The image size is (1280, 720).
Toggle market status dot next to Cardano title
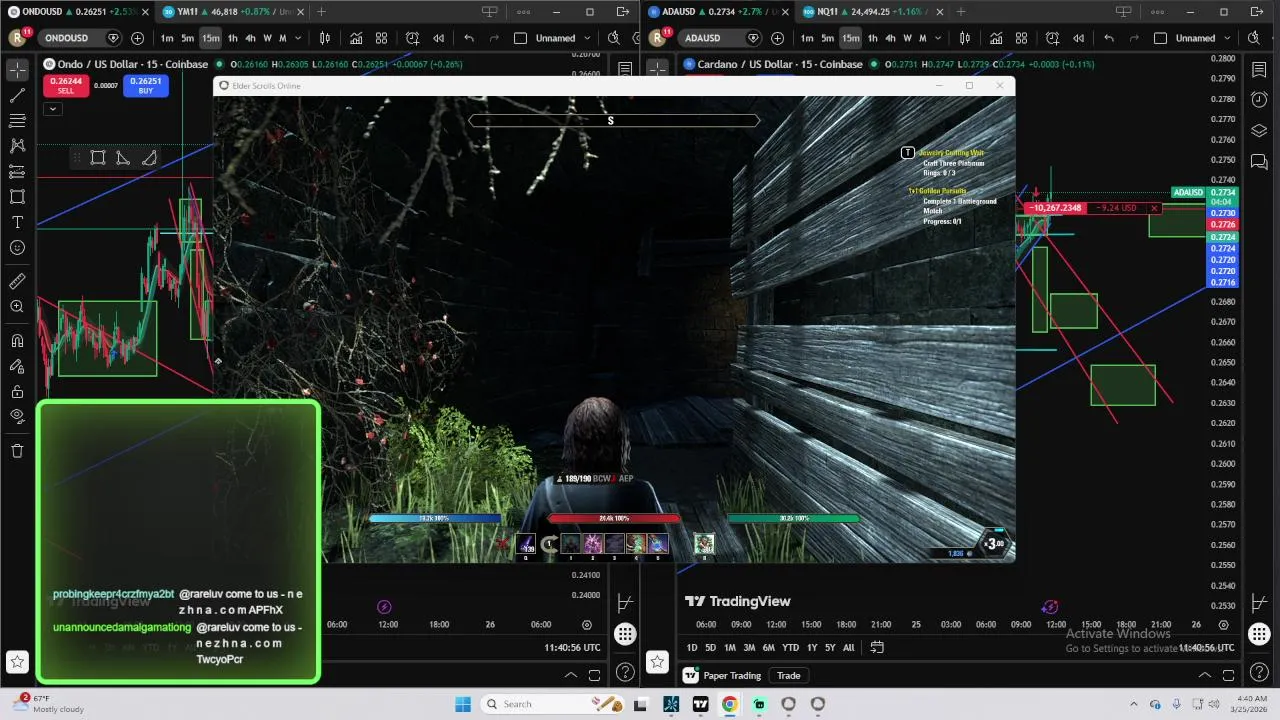[875, 64]
